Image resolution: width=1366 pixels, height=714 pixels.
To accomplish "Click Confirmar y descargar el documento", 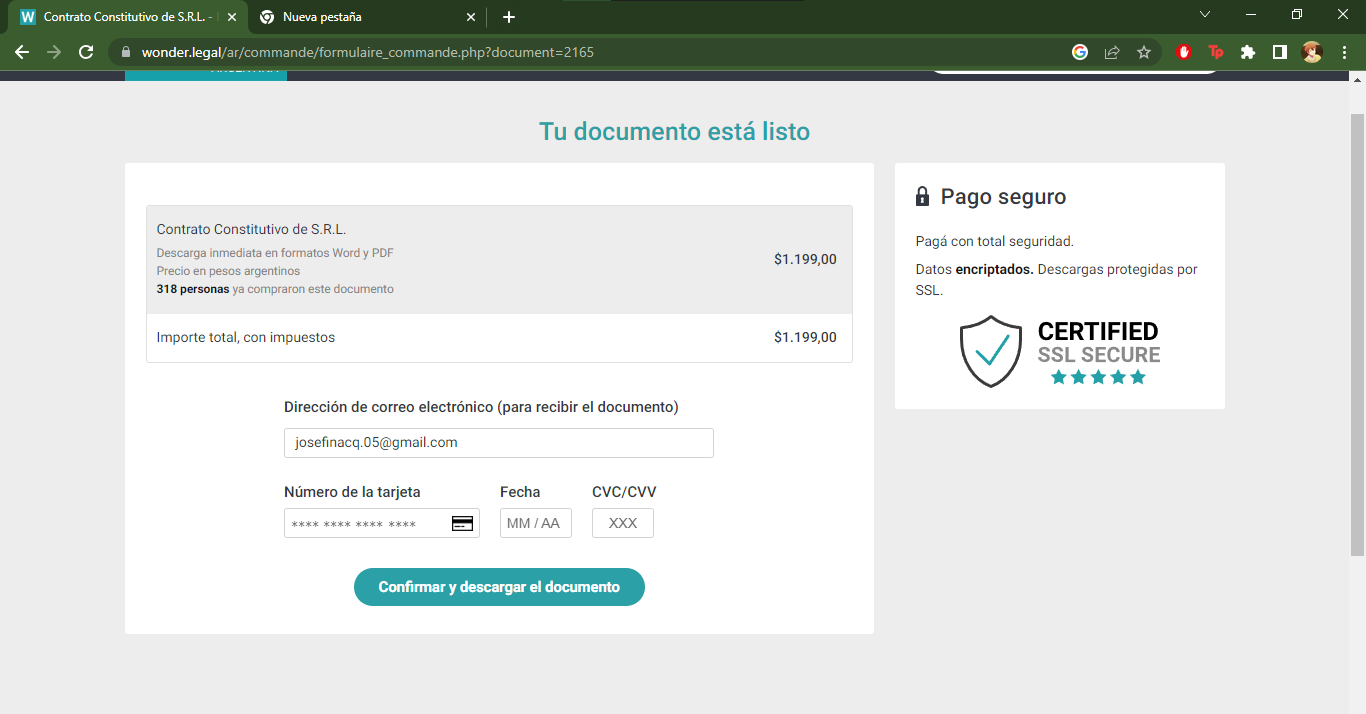I will click(499, 587).
